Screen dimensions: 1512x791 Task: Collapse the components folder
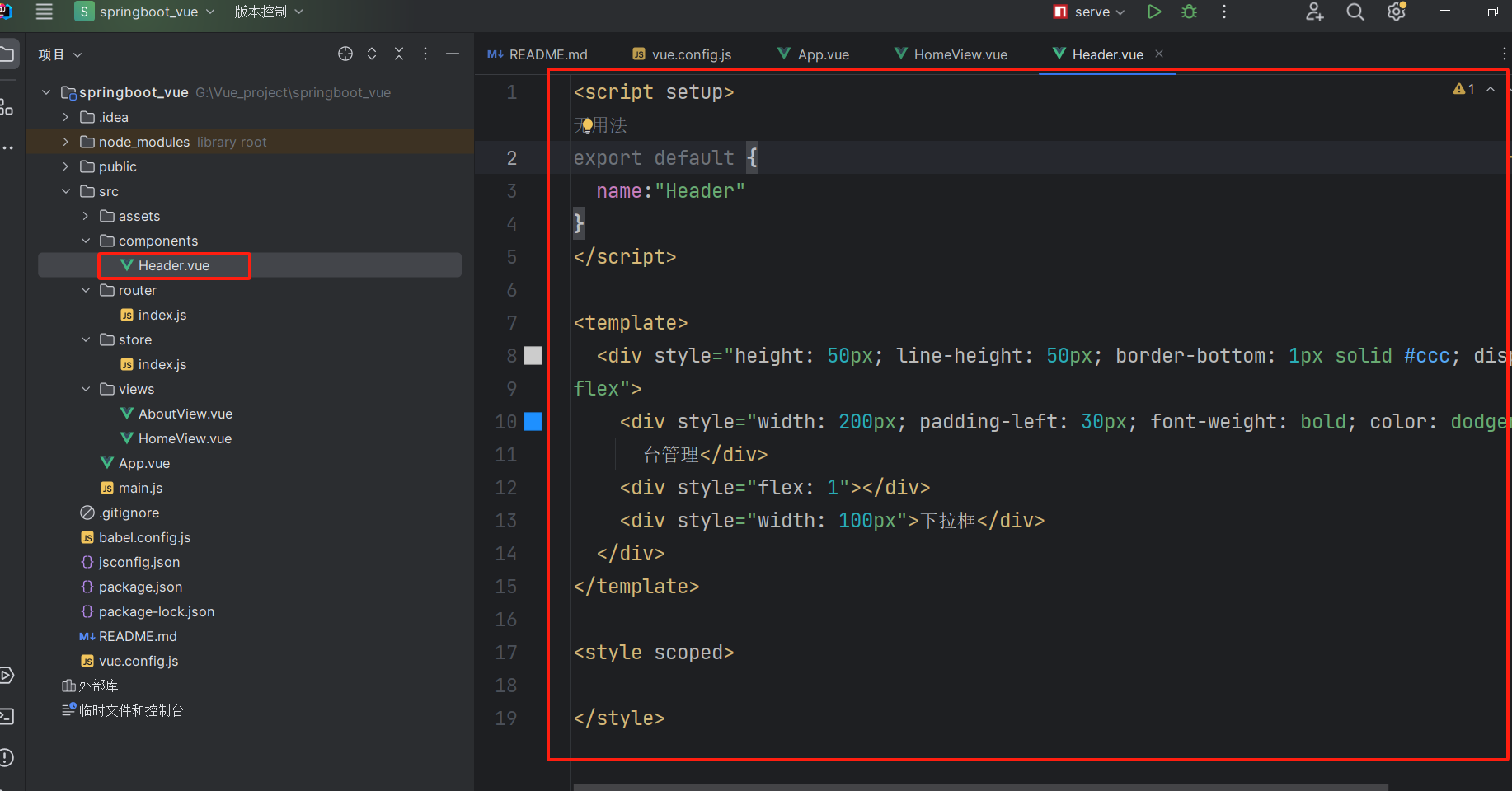tap(86, 241)
